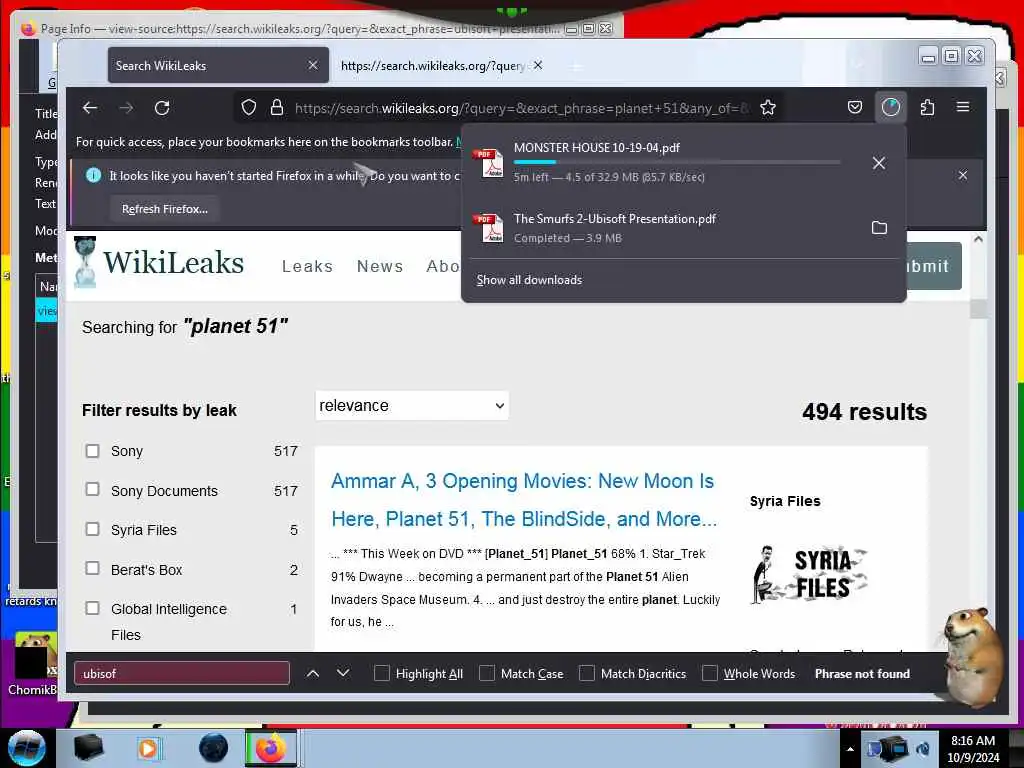Screen dimensions: 1024x768
Task: Show Smurfs 2 PDF in folder
Action: click(x=879, y=227)
